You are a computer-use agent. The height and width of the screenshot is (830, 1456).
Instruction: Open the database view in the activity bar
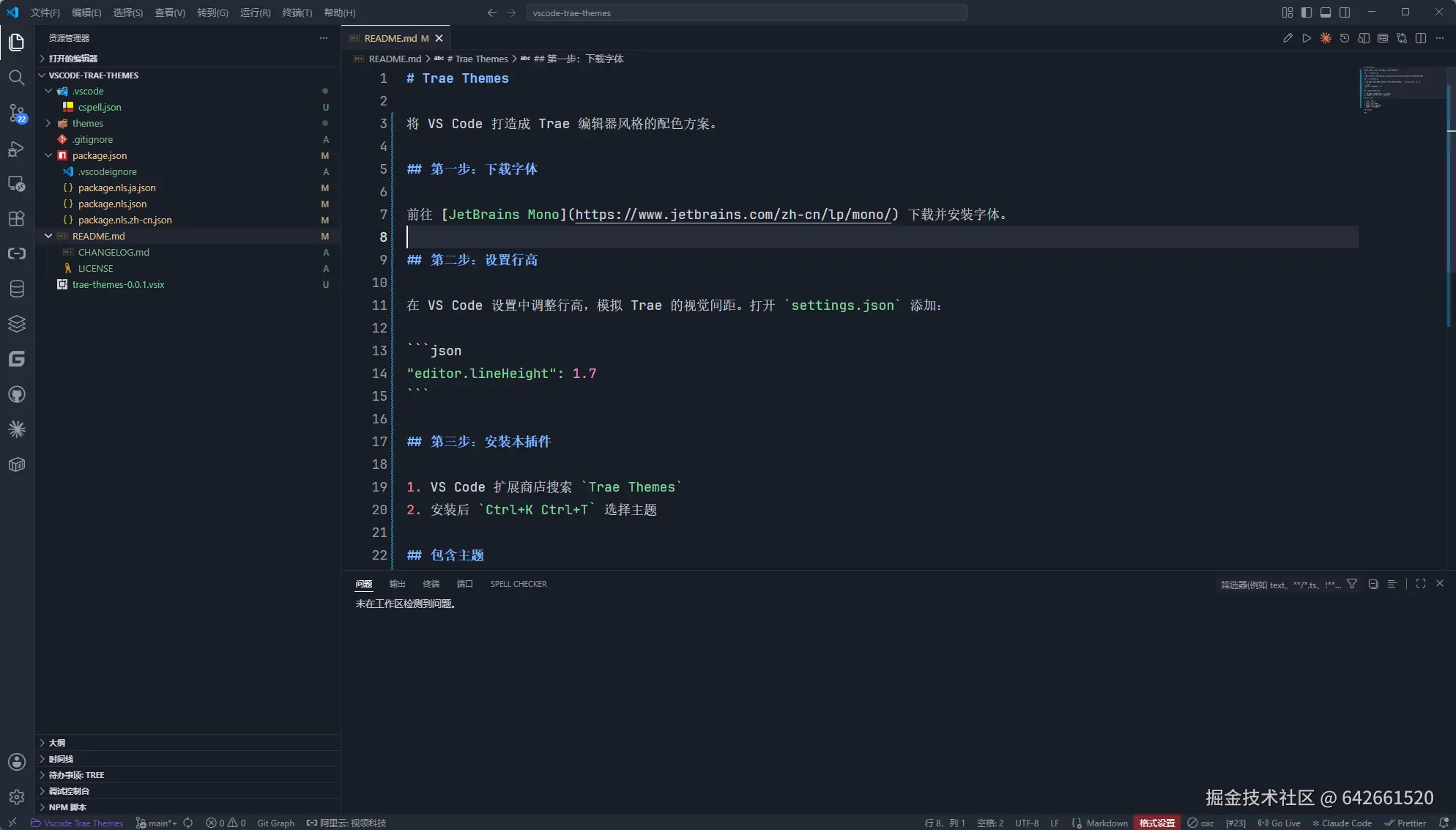(16, 289)
